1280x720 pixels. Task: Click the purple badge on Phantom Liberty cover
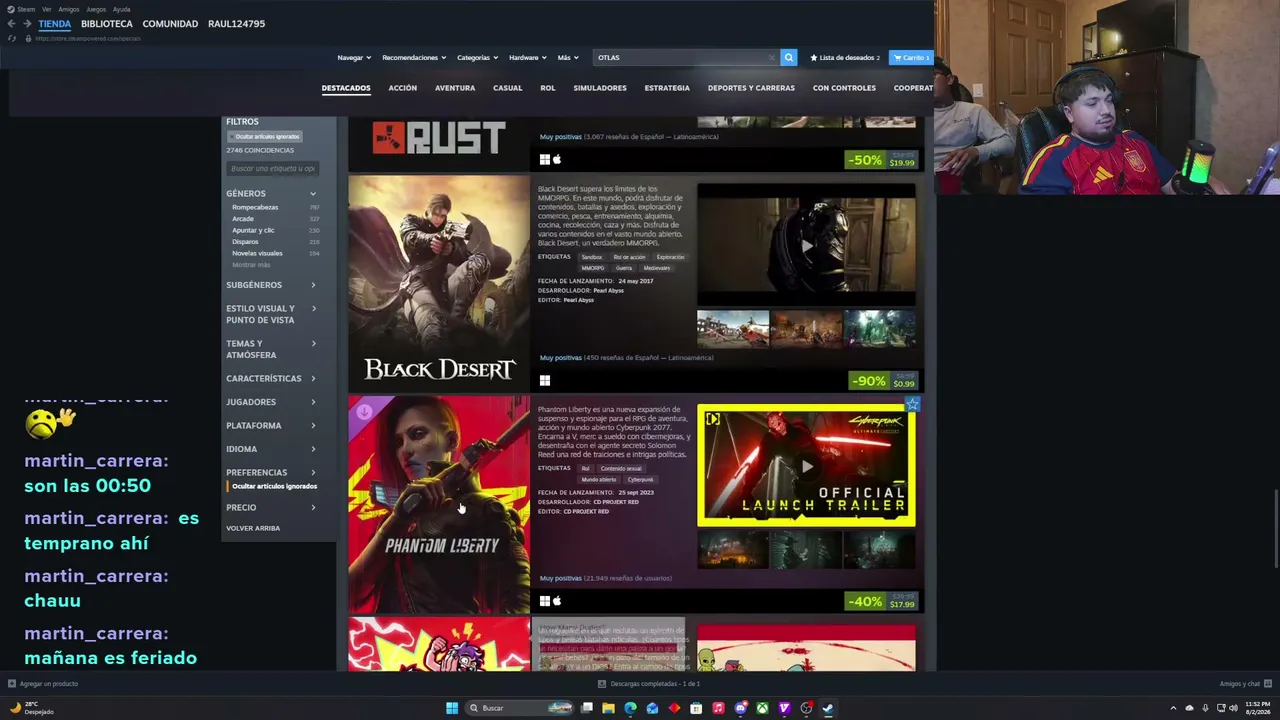pyautogui.click(x=364, y=411)
